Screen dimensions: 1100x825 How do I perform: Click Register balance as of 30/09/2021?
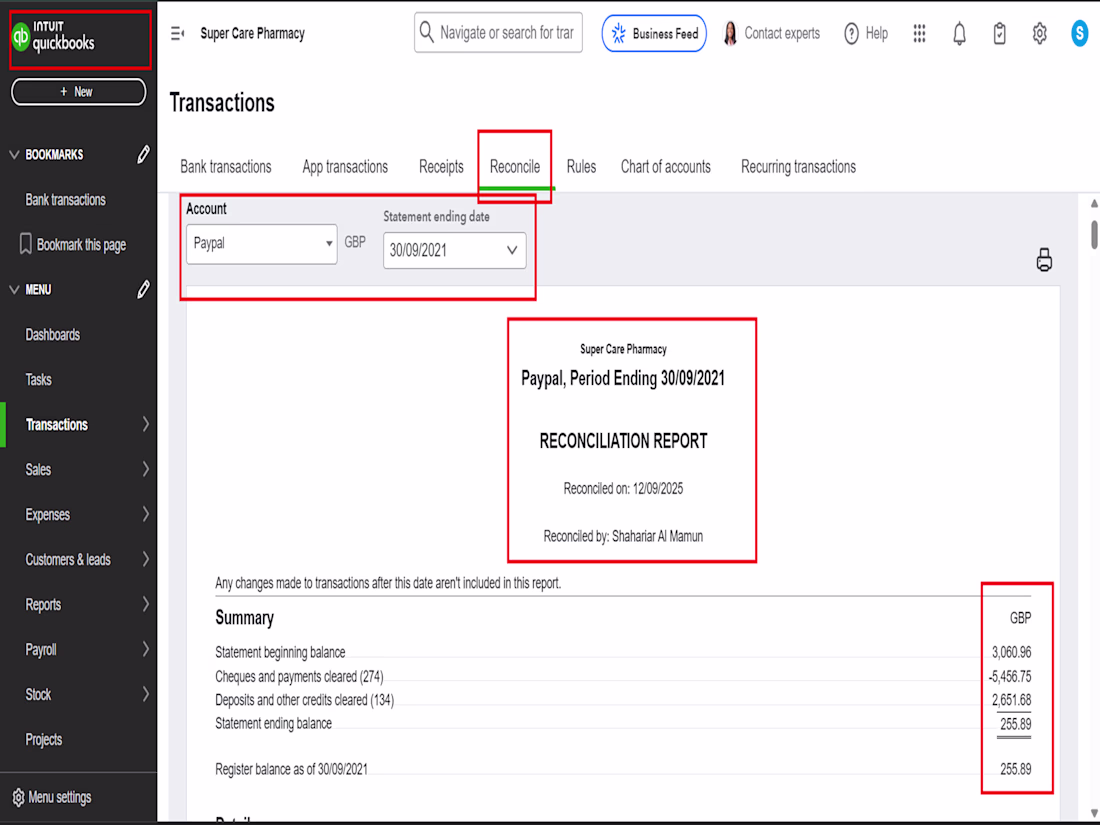tap(291, 769)
